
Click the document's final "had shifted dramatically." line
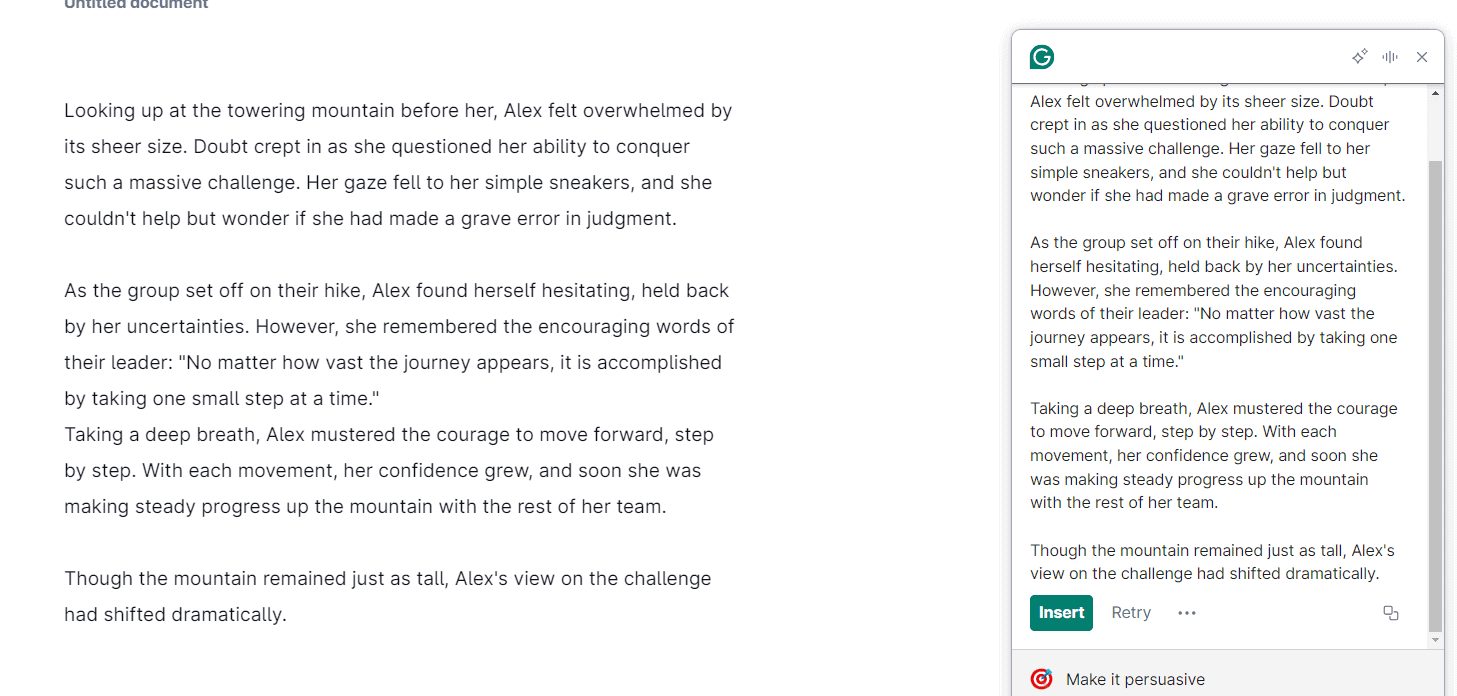tap(175, 615)
